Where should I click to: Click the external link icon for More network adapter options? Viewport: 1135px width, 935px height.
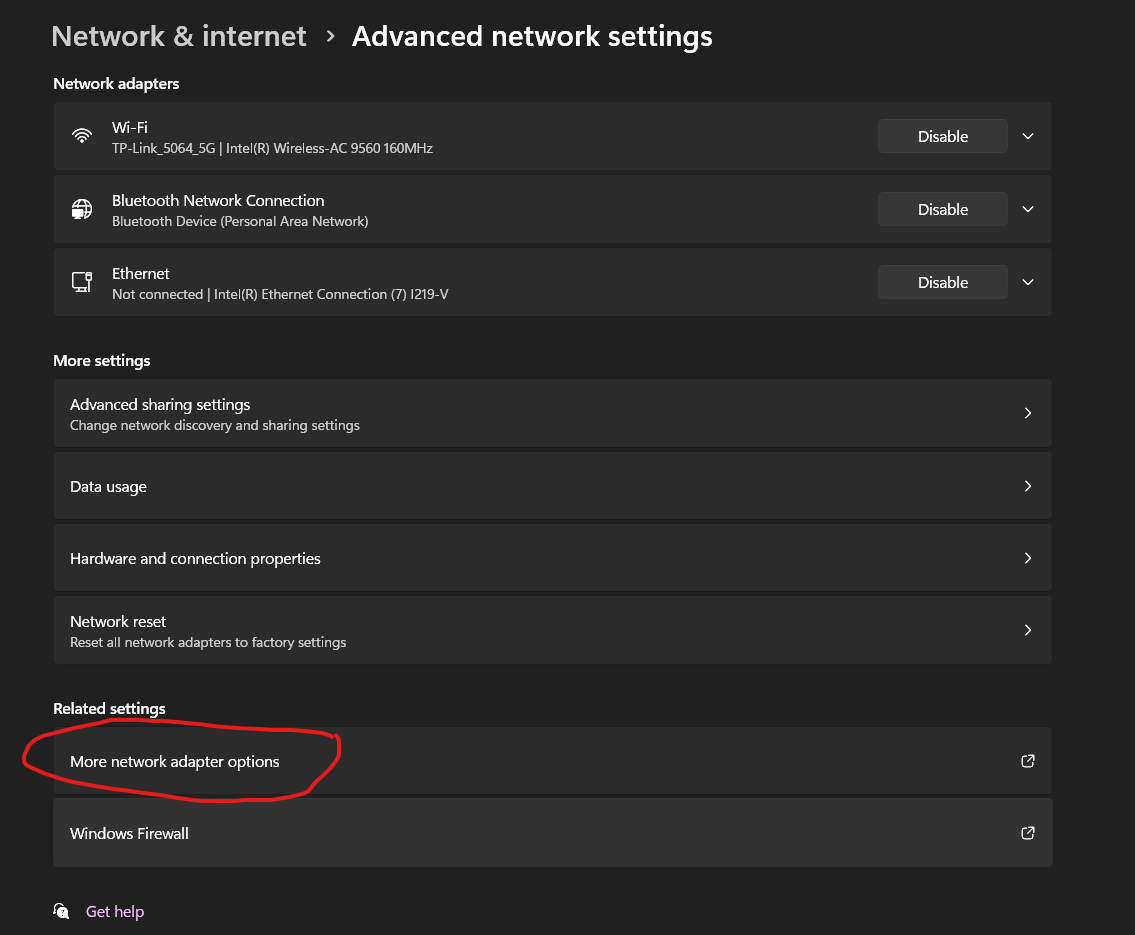click(1027, 761)
